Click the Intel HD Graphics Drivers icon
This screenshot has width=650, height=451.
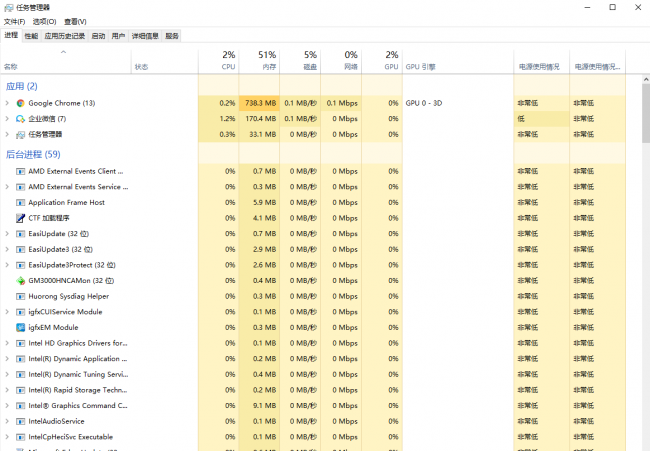pos(20,343)
